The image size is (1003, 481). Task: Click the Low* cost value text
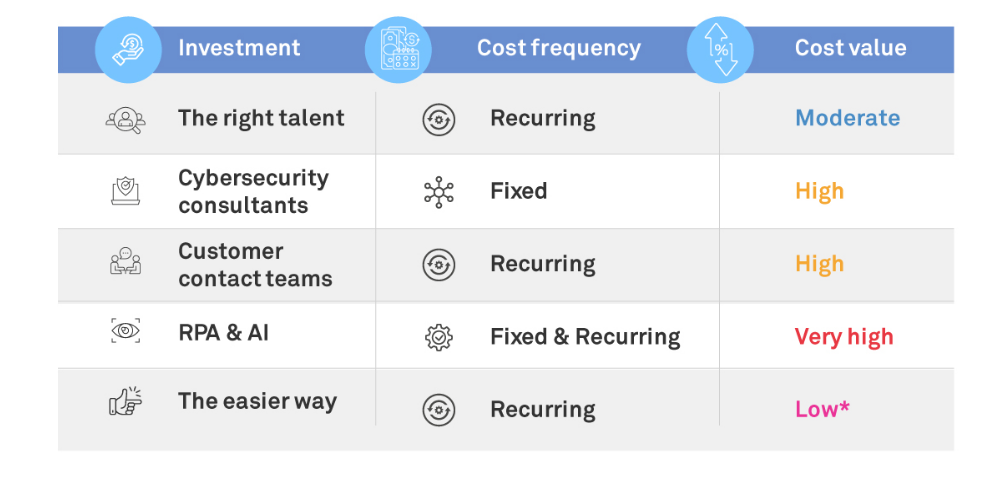pos(822,409)
